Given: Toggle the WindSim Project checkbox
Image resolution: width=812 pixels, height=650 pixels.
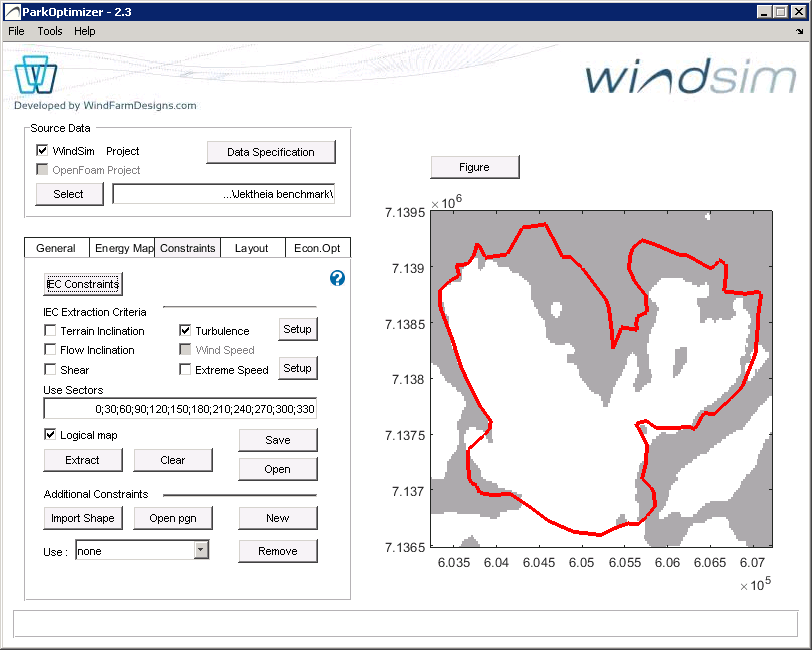Looking at the screenshot, I should [42, 151].
